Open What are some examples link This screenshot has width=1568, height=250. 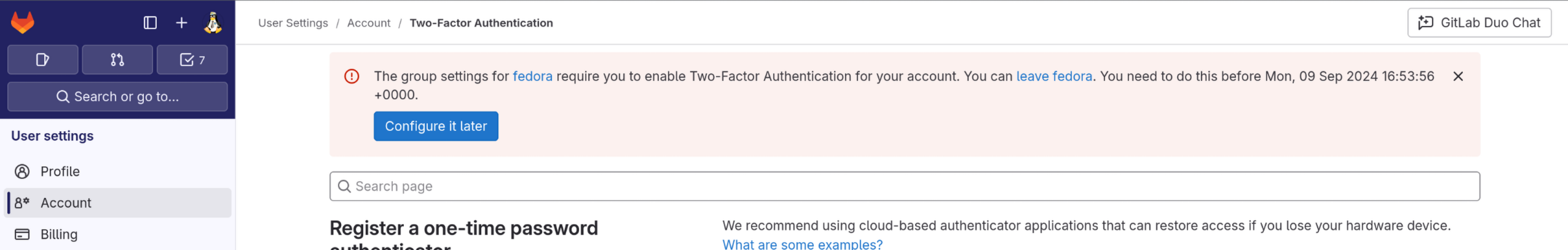click(802, 244)
